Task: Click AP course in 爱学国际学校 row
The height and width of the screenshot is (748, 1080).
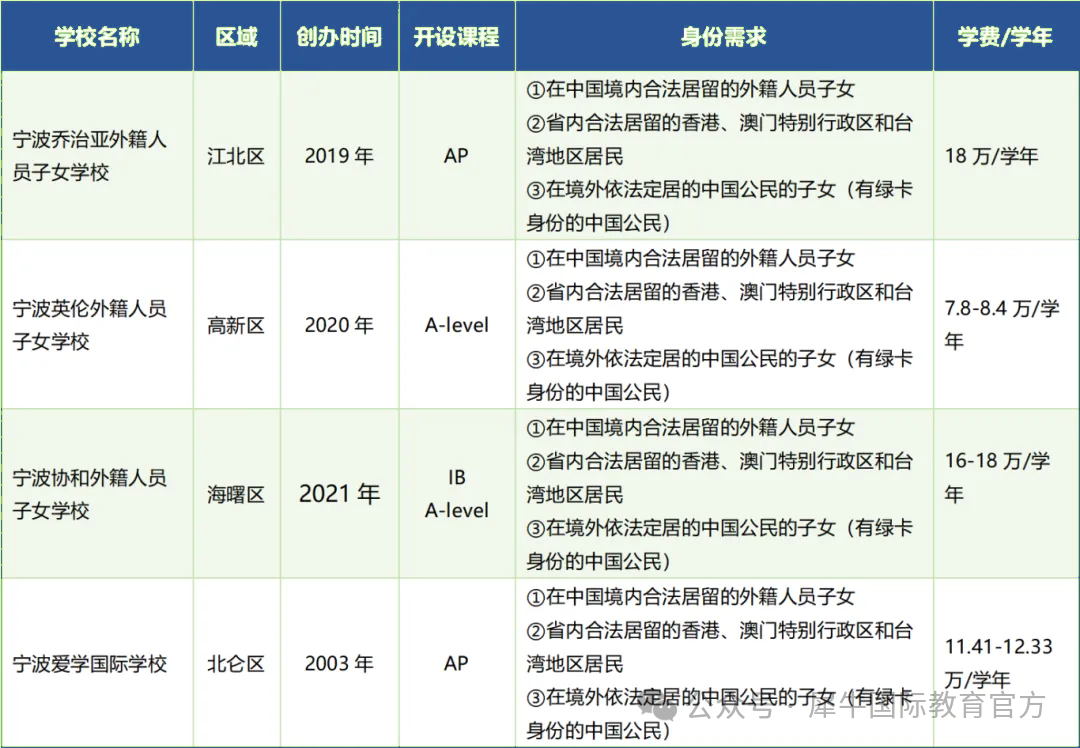Action: pyautogui.click(x=456, y=663)
